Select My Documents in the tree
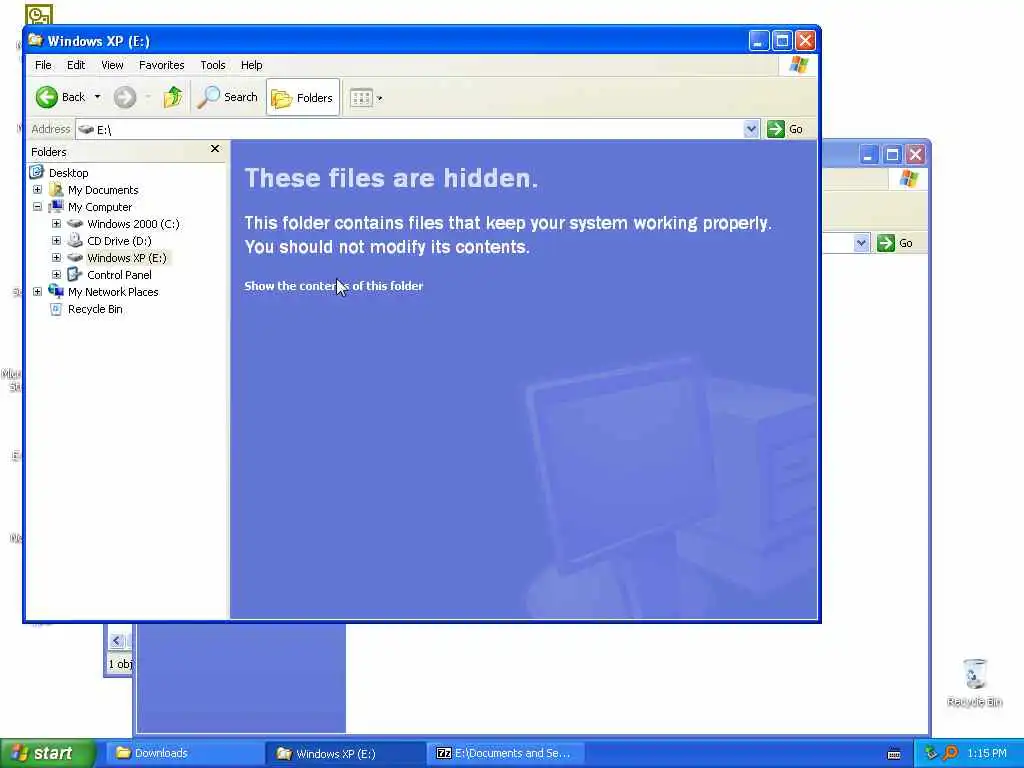Viewport: 1024px width, 768px height. click(x=103, y=190)
